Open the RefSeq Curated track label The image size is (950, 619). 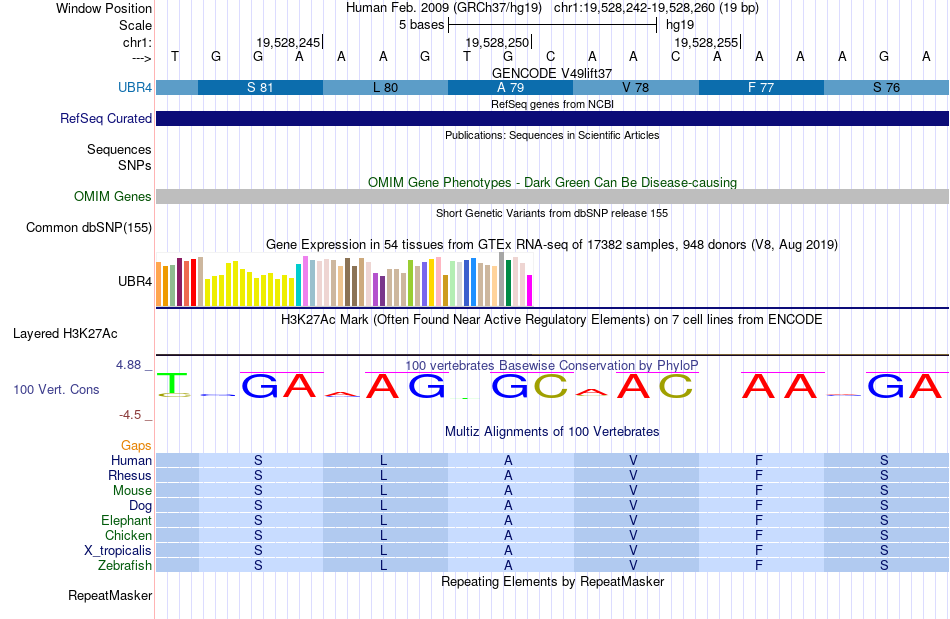(x=105, y=118)
